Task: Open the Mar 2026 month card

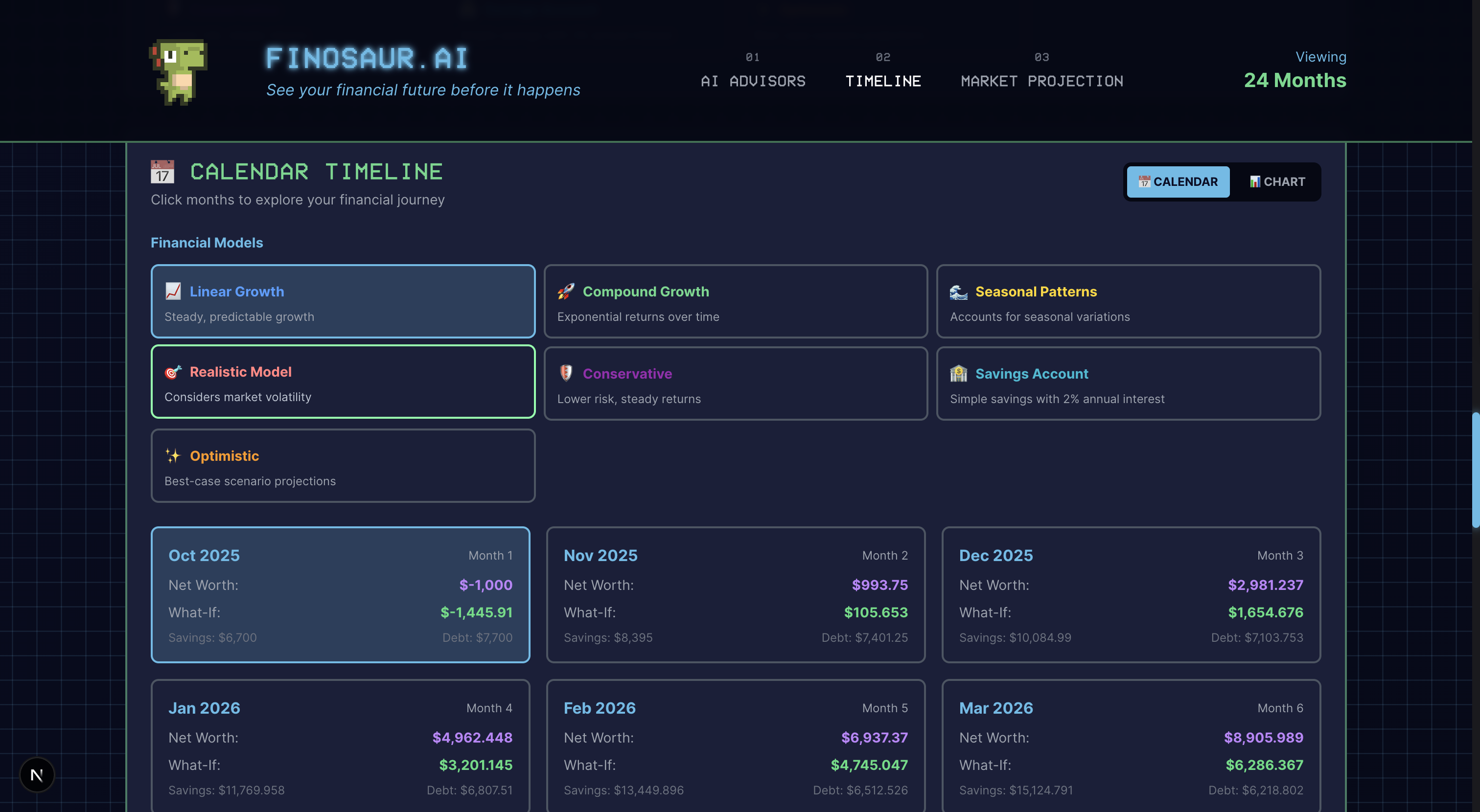Action: coord(1131,745)
